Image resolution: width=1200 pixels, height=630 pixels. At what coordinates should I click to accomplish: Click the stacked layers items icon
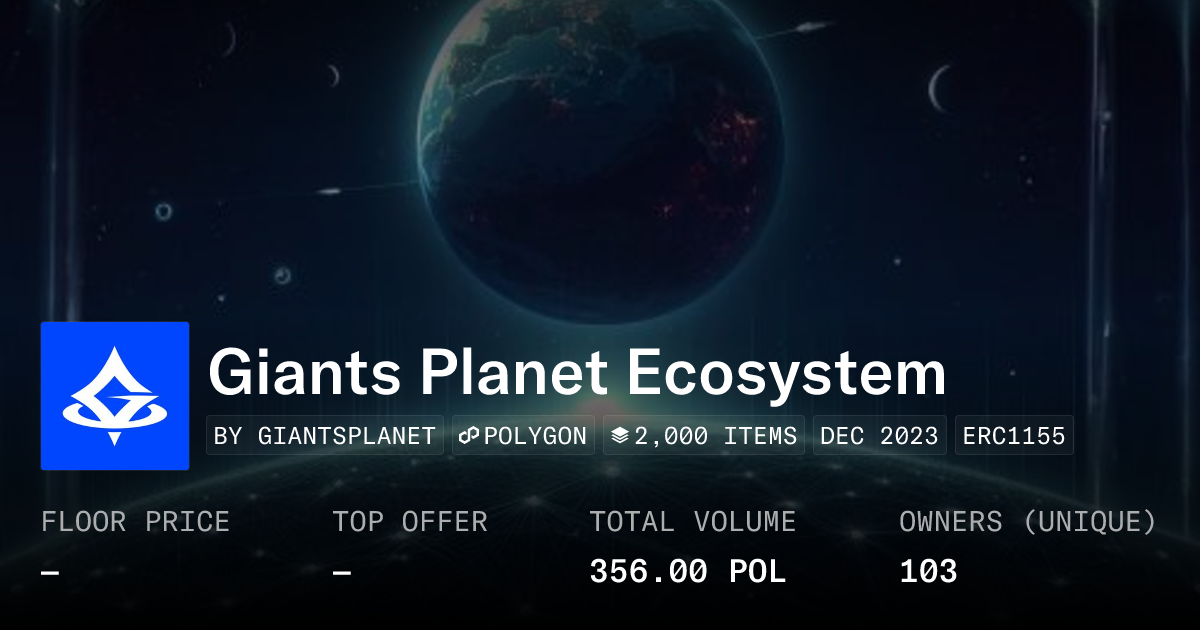[620, 436]
